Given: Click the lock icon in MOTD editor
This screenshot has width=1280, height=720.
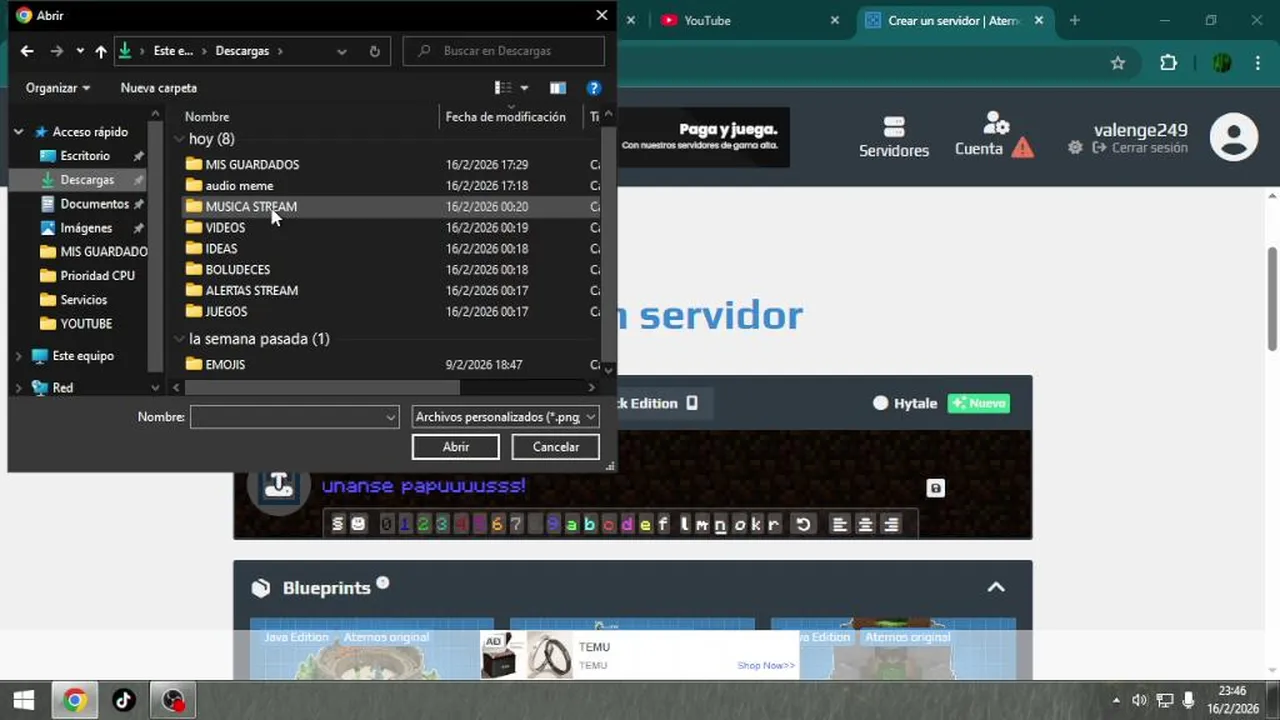Looking at the screenshot, I should point(935,488).
